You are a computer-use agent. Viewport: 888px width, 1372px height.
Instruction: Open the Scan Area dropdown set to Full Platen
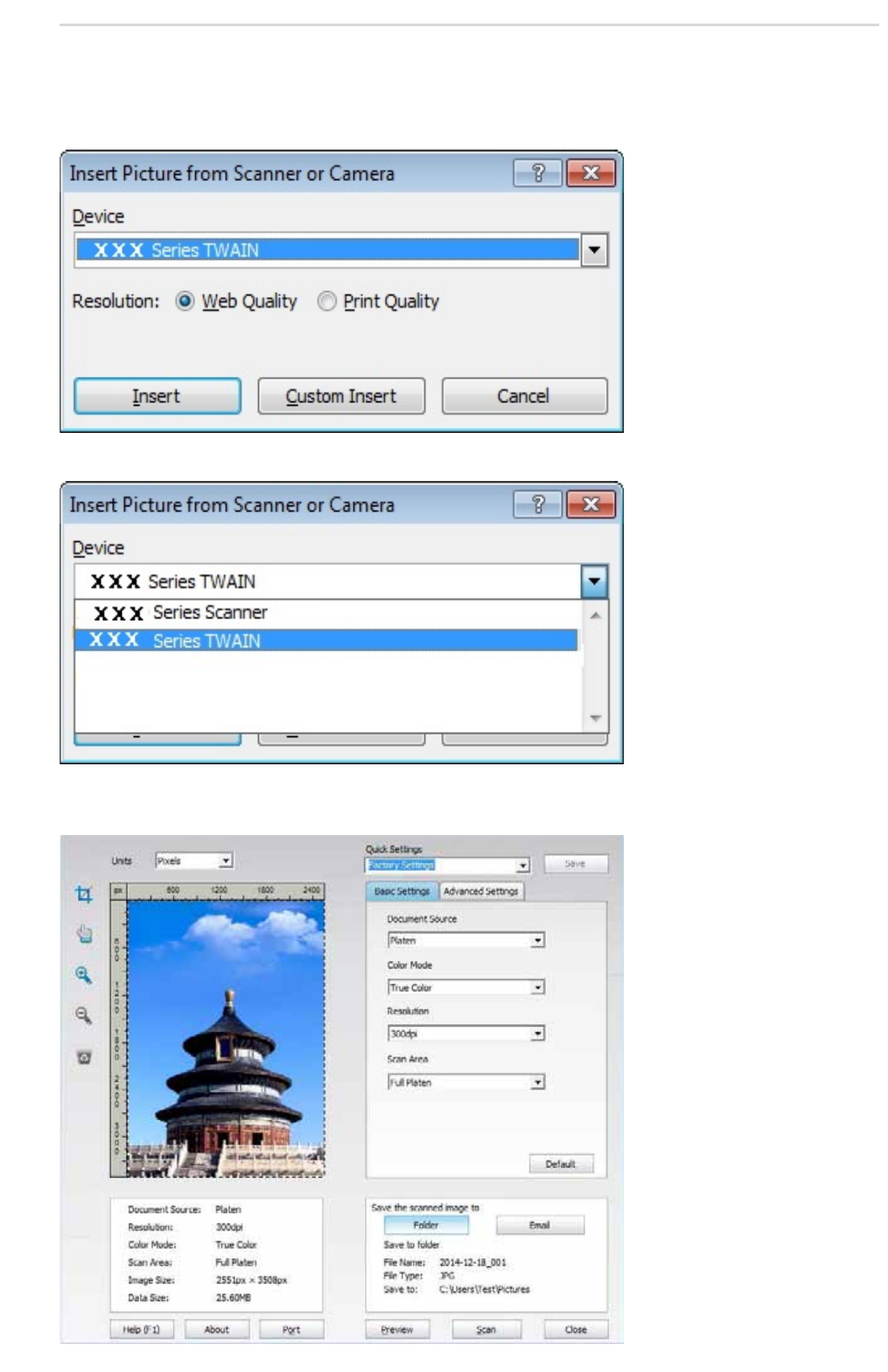pos(537,1083)
